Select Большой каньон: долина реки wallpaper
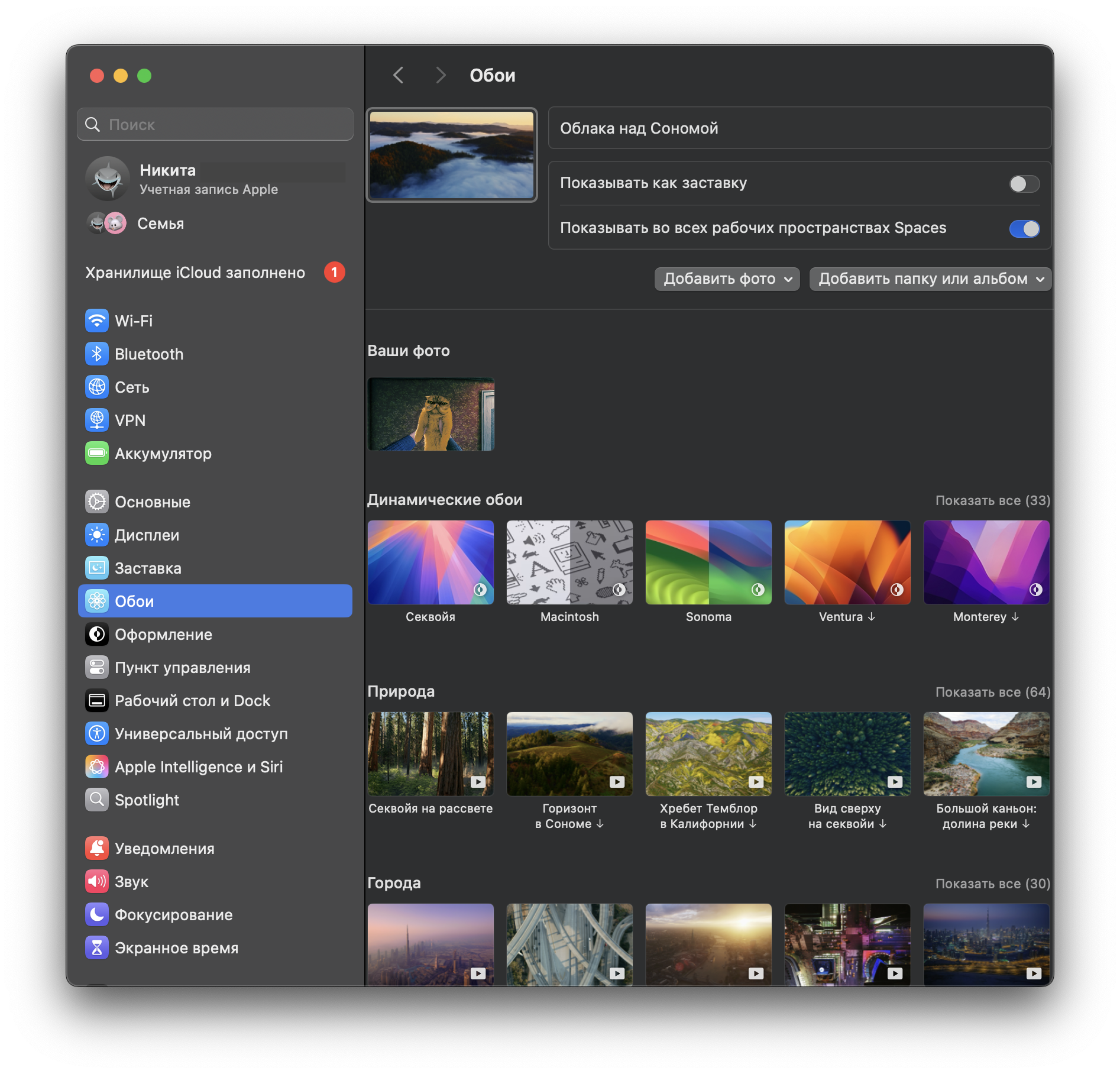 pos(987,754)
